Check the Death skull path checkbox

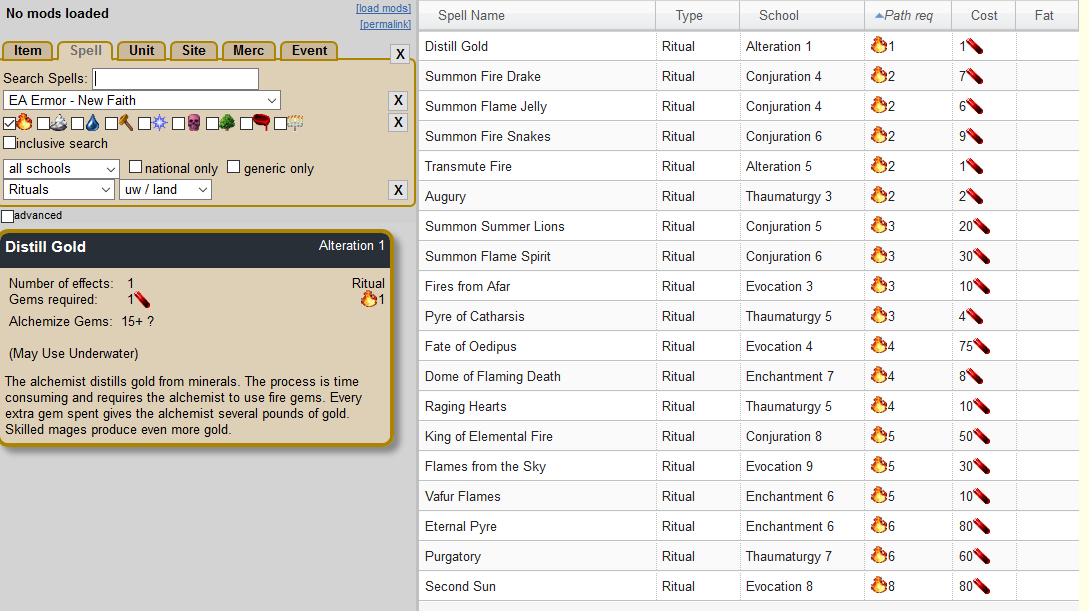178,124
